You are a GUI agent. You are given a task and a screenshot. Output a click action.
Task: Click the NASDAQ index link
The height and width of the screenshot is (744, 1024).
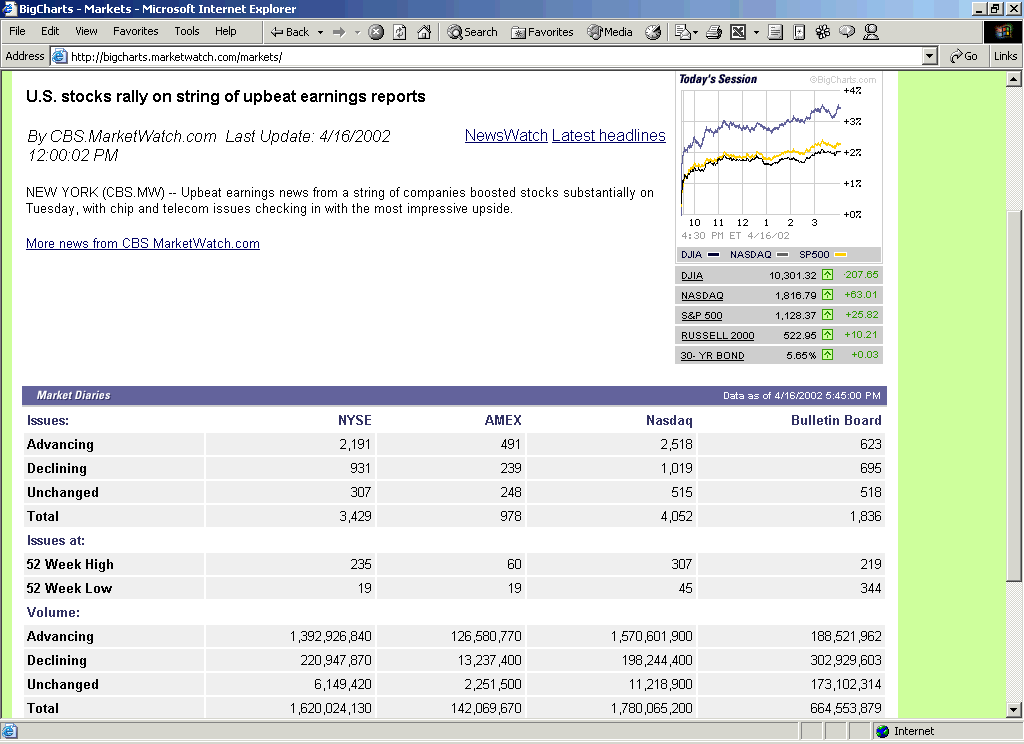[702, 295]
